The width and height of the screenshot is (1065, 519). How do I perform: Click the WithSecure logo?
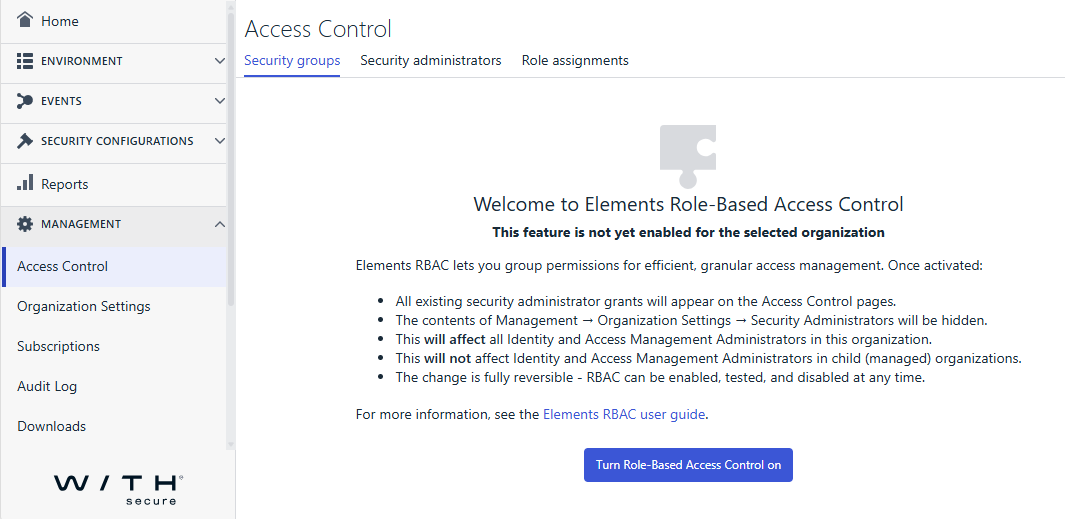pyautogui.click(x=118, y=489)
